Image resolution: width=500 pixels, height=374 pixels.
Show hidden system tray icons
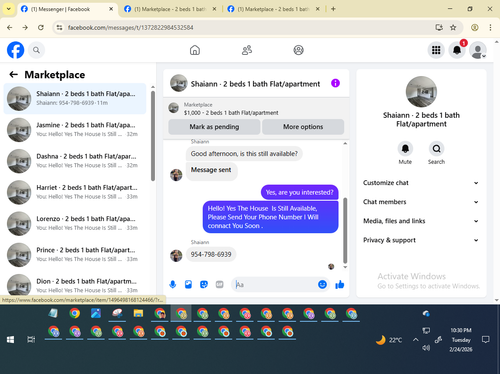pyautogui.click(x=415, y=340)
